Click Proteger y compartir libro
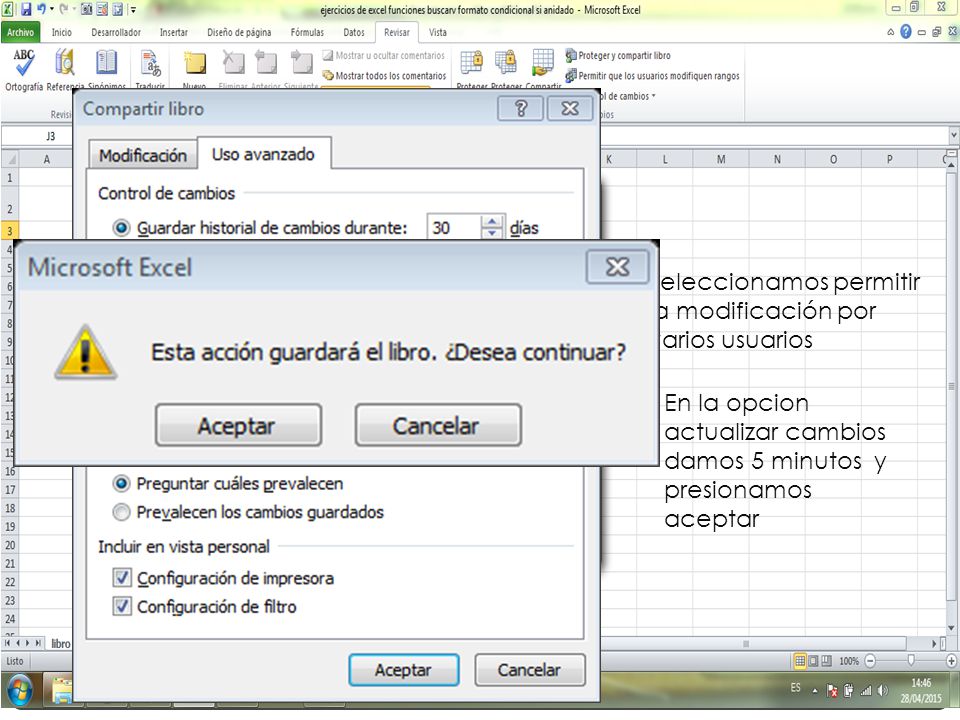This screenshot has height=720, width=960. pyautogui.click(x=618, y=56)
